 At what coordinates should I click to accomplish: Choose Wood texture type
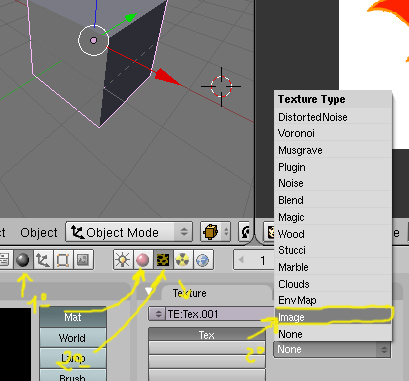pyautogui.click(x=333, y=234)
